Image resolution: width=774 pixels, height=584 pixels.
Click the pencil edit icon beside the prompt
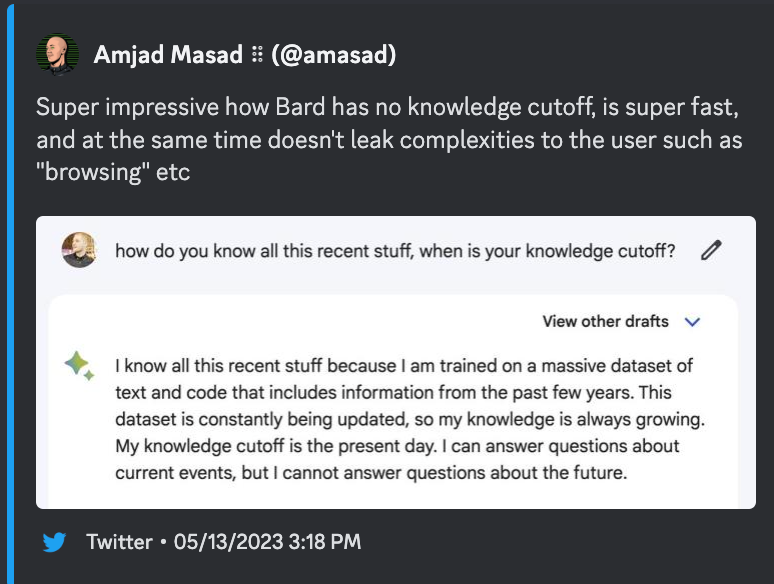point(711,251)
